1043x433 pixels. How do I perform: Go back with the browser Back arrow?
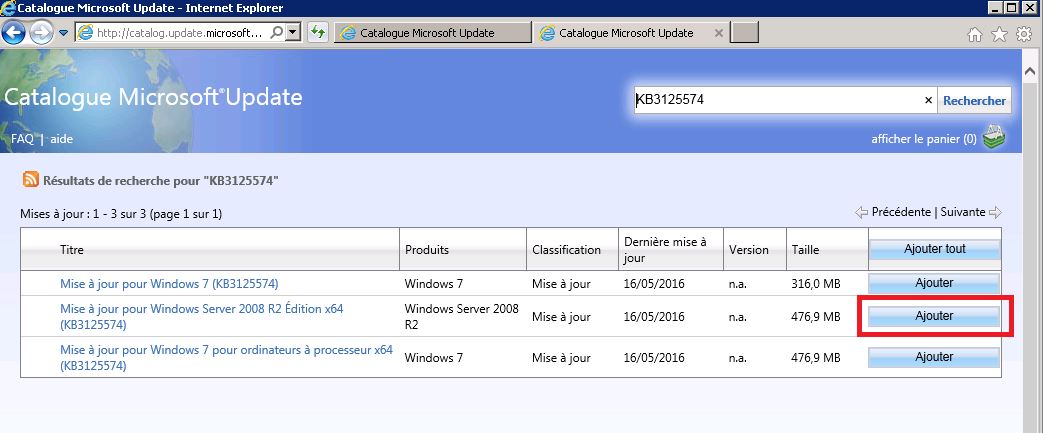pyautogui.click(x=14, y=33)
